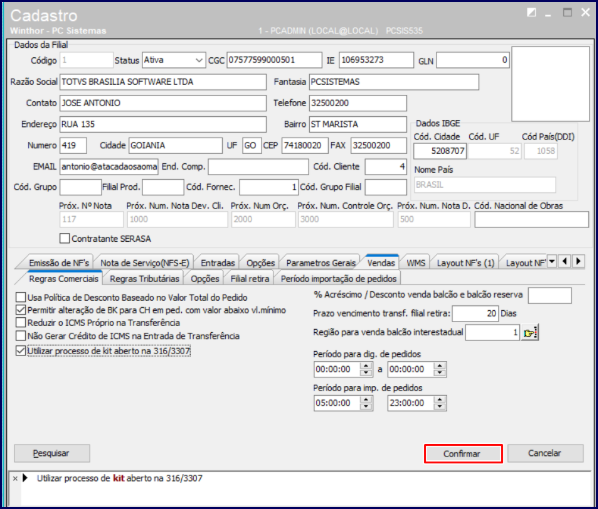Switch to the WMS tab
Viewport: 598px width, 509px height.
(416, 263)
